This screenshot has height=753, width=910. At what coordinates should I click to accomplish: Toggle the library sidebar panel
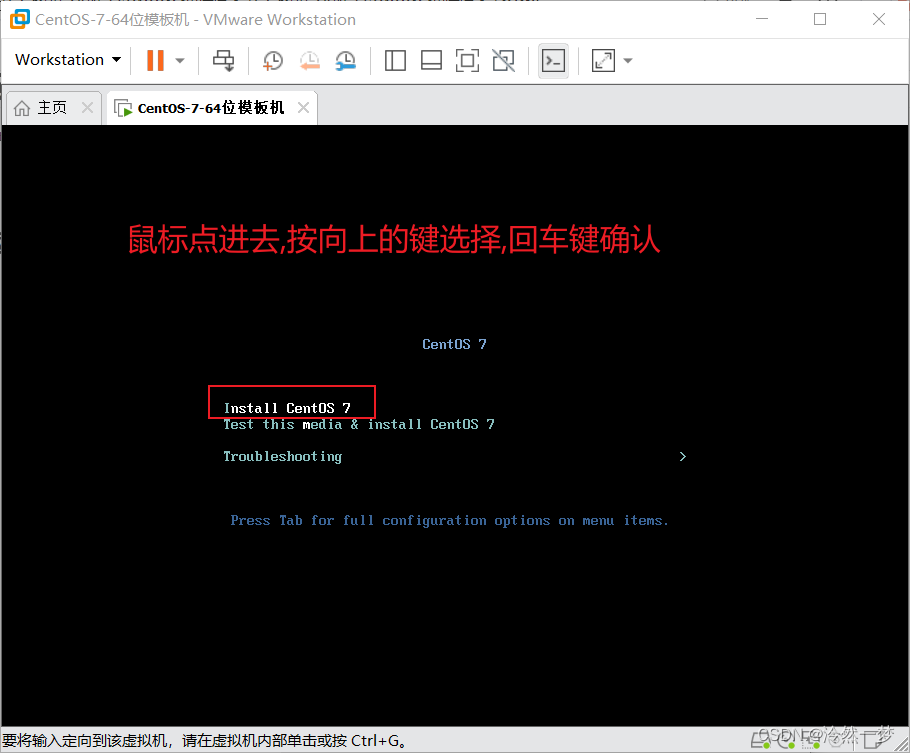tap(395, 60)
